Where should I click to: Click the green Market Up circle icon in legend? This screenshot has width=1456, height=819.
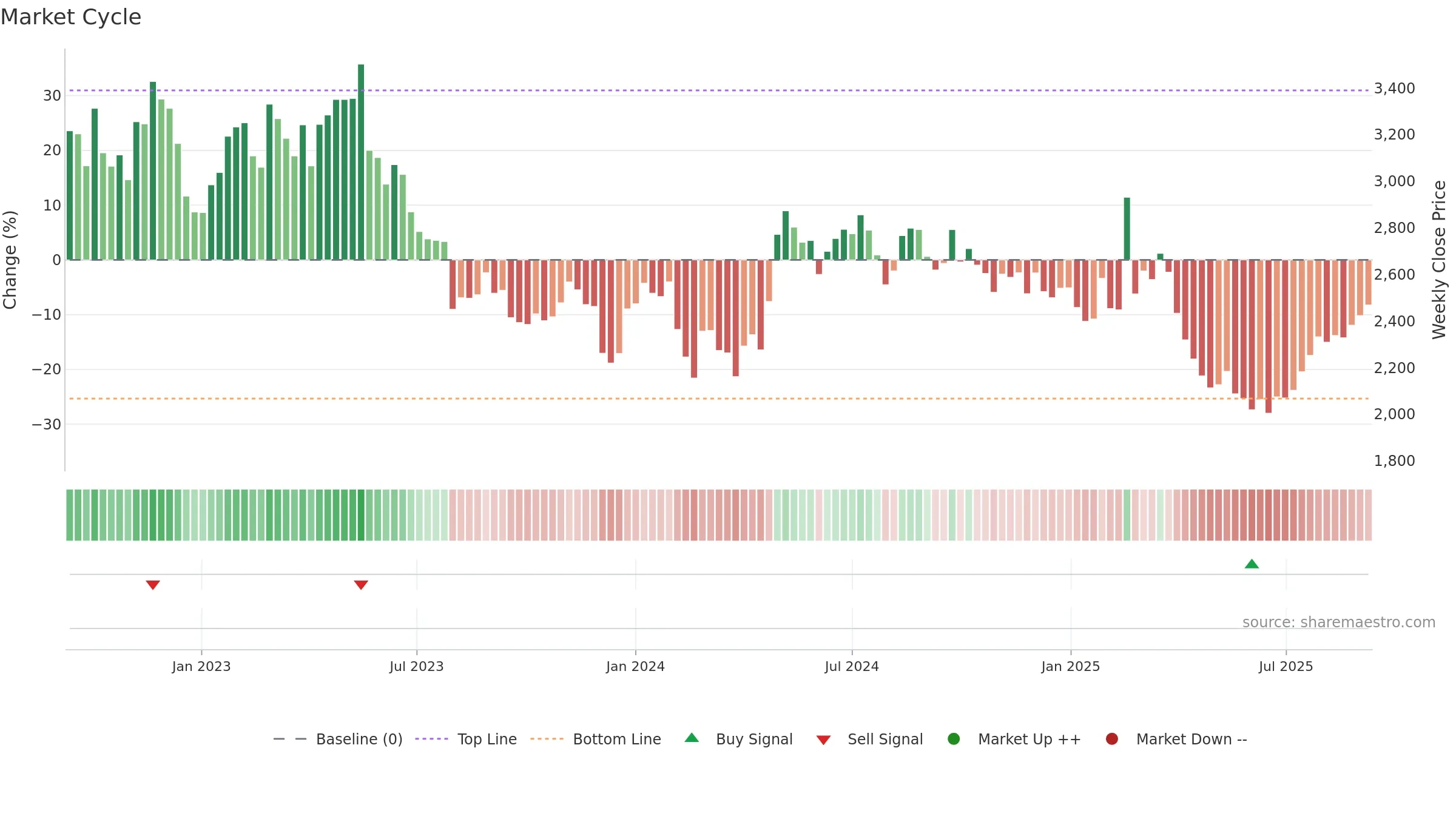[954, 739]
